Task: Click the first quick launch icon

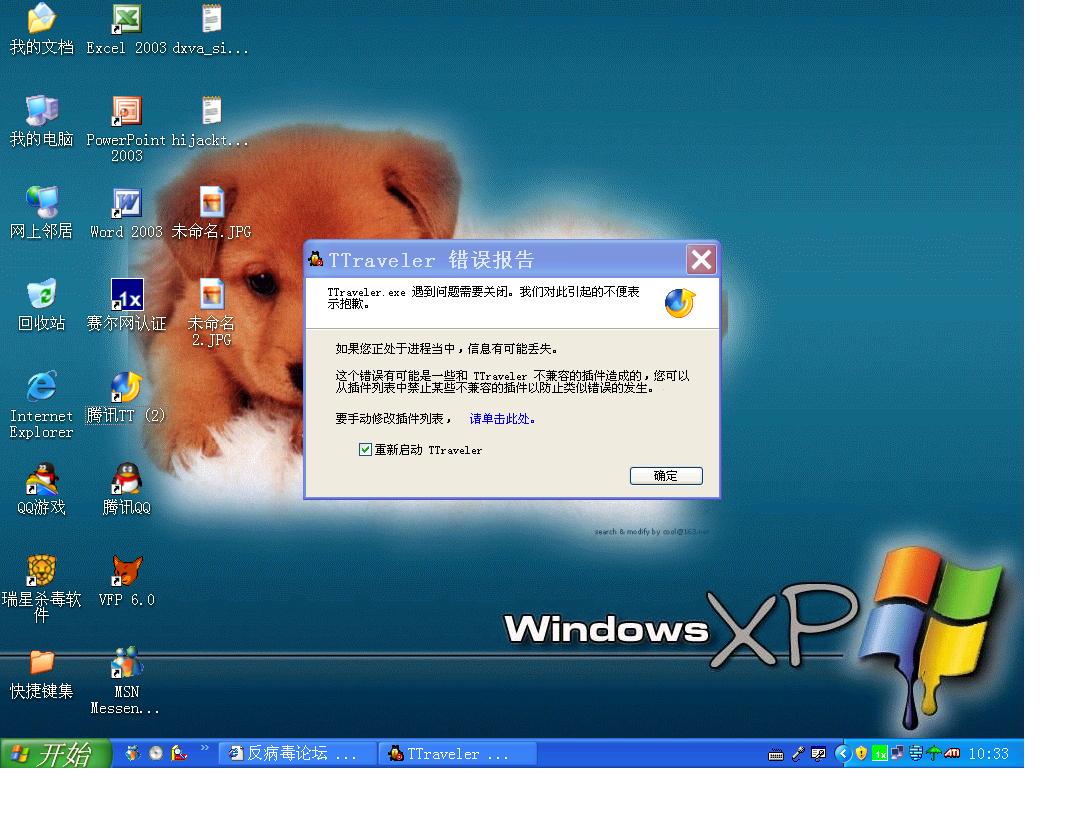Action: (133, 753)
